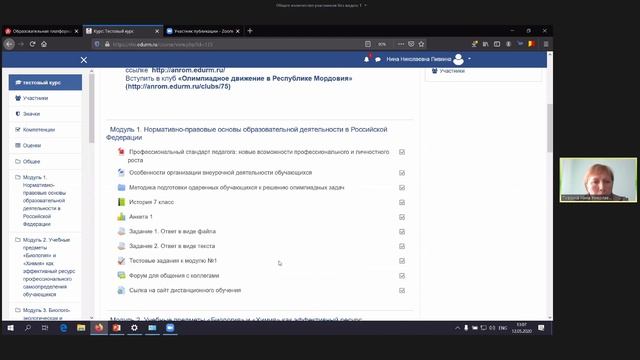Toggle completion box for Анкета 1

[x=402, y=217]
